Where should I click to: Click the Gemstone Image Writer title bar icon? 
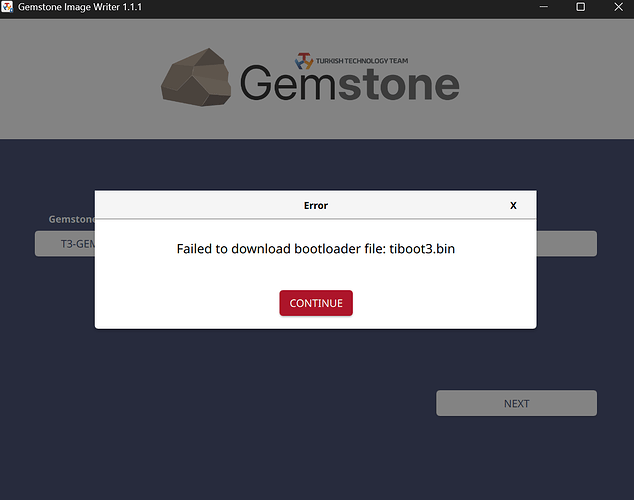(x=7, y=7)
